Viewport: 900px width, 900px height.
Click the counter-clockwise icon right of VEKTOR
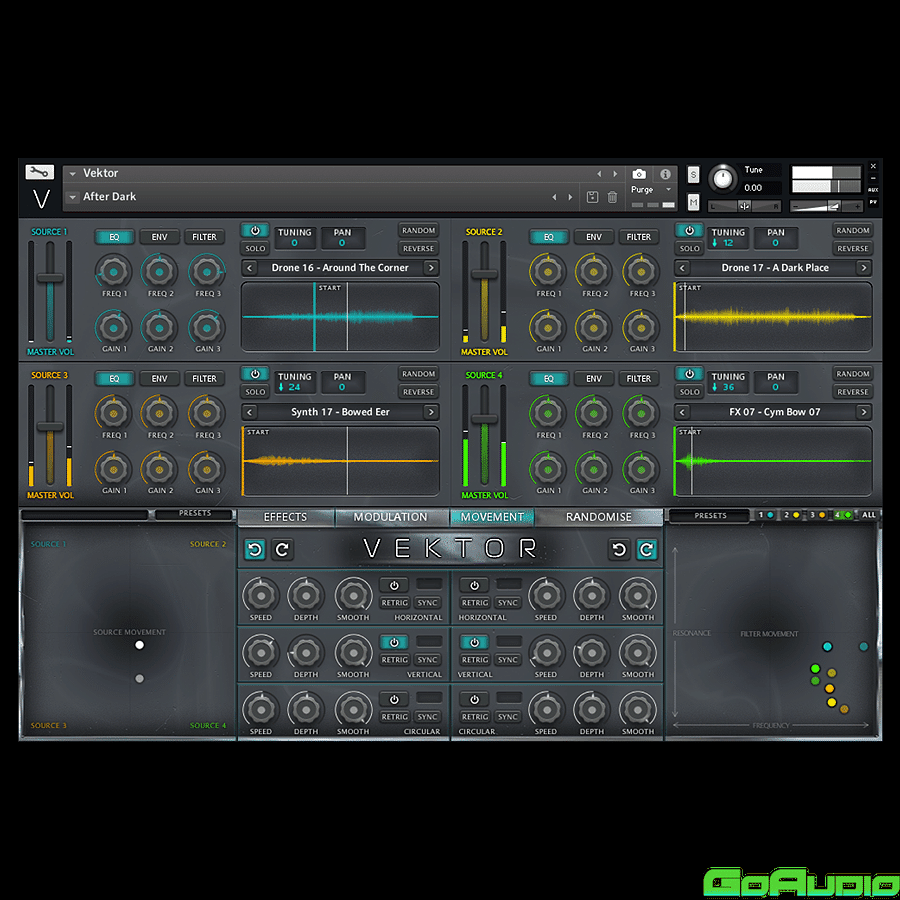619,549
